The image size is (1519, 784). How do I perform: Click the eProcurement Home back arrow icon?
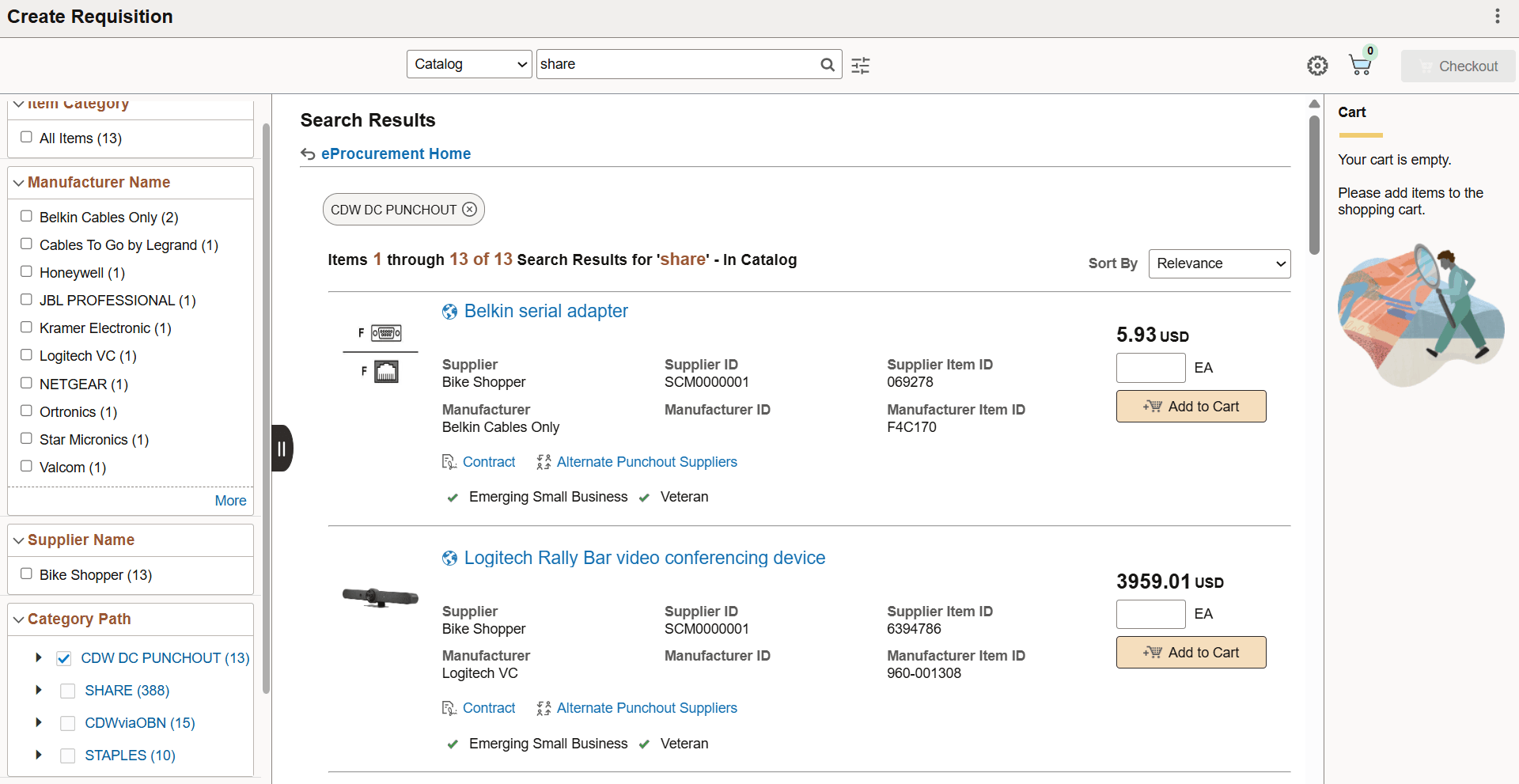(x=308, y=154)
